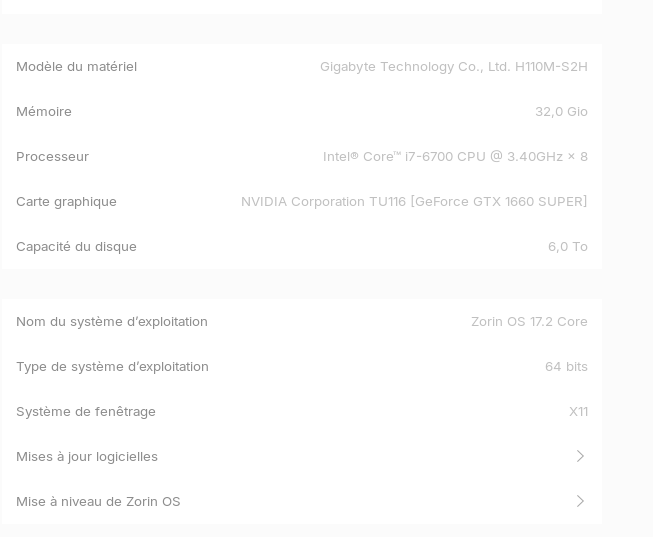The height and width of the screenshot is (537, 653).
Task: Select the Gigabyte Technology H110M-S2H value
Action: click(454, 66)
